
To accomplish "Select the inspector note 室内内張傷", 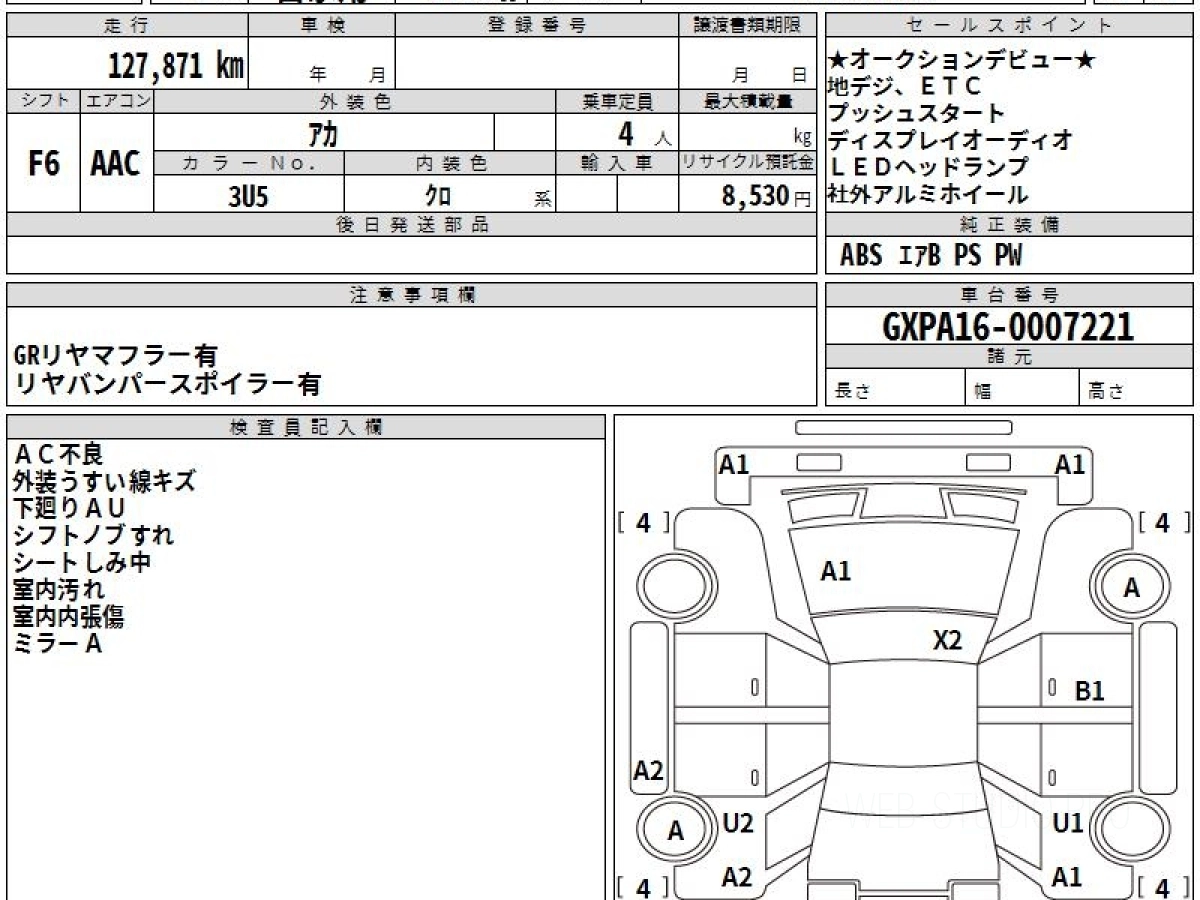I will [70, 616].
